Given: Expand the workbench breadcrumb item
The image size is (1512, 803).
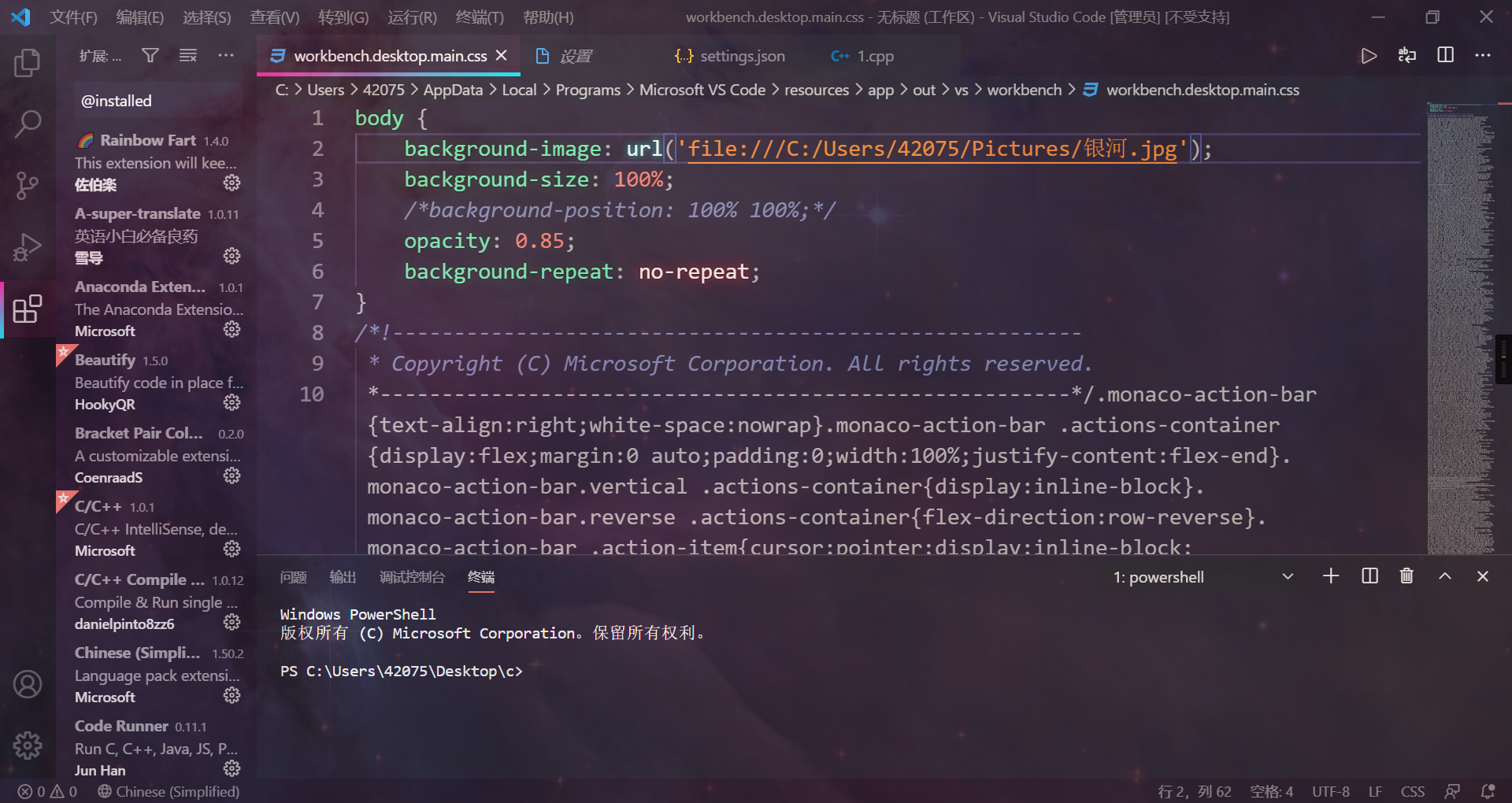Looking at the screenshot, I should click(x=1024, y=90).
